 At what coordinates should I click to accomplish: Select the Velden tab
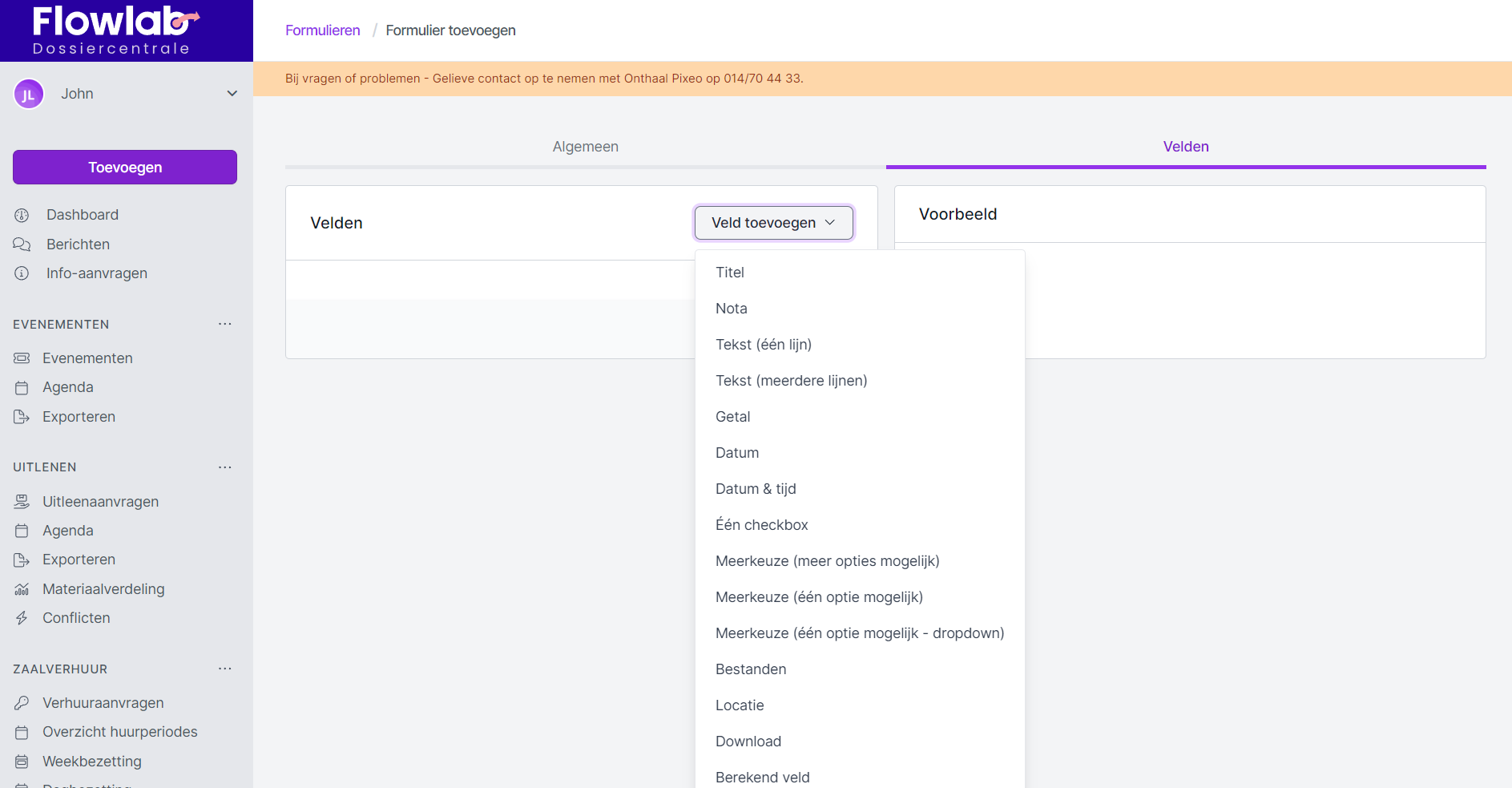[1186, 147]
